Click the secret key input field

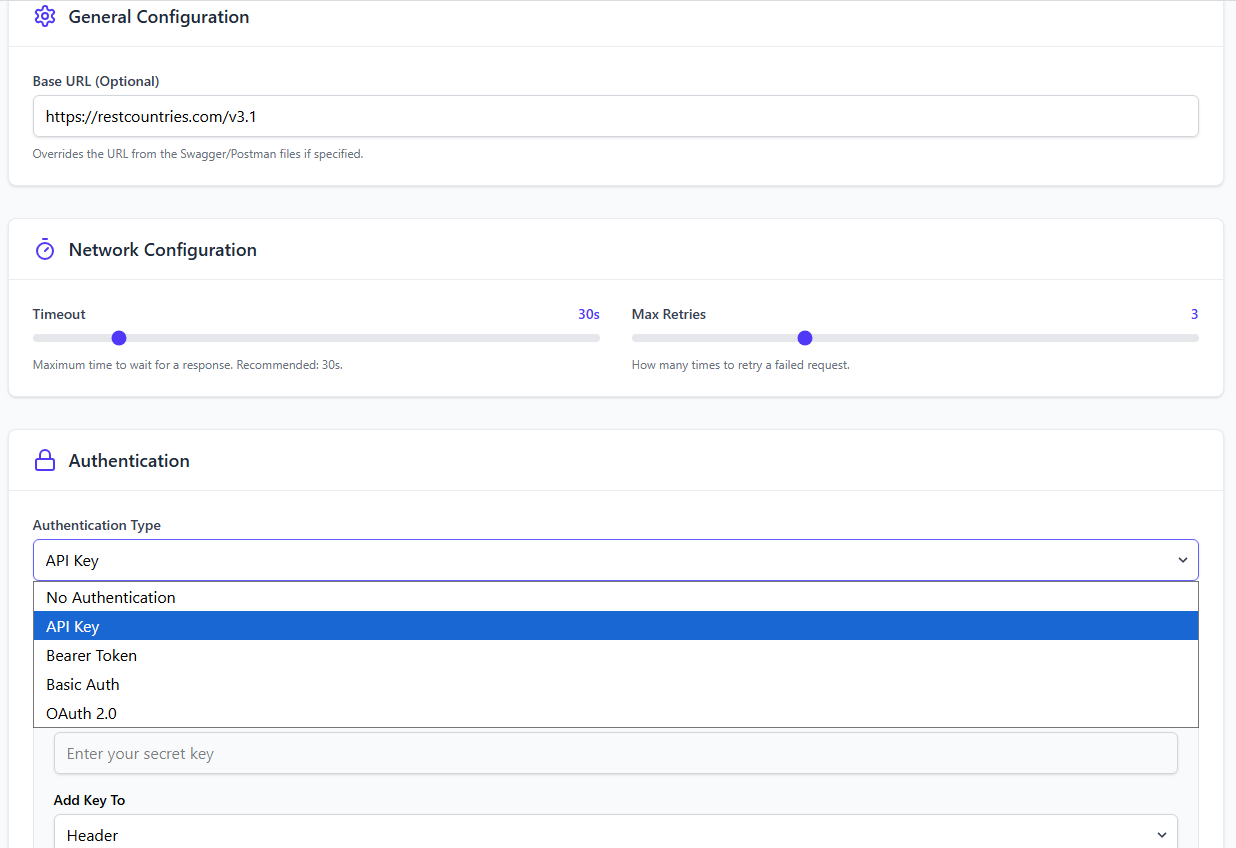click(615, 754)
